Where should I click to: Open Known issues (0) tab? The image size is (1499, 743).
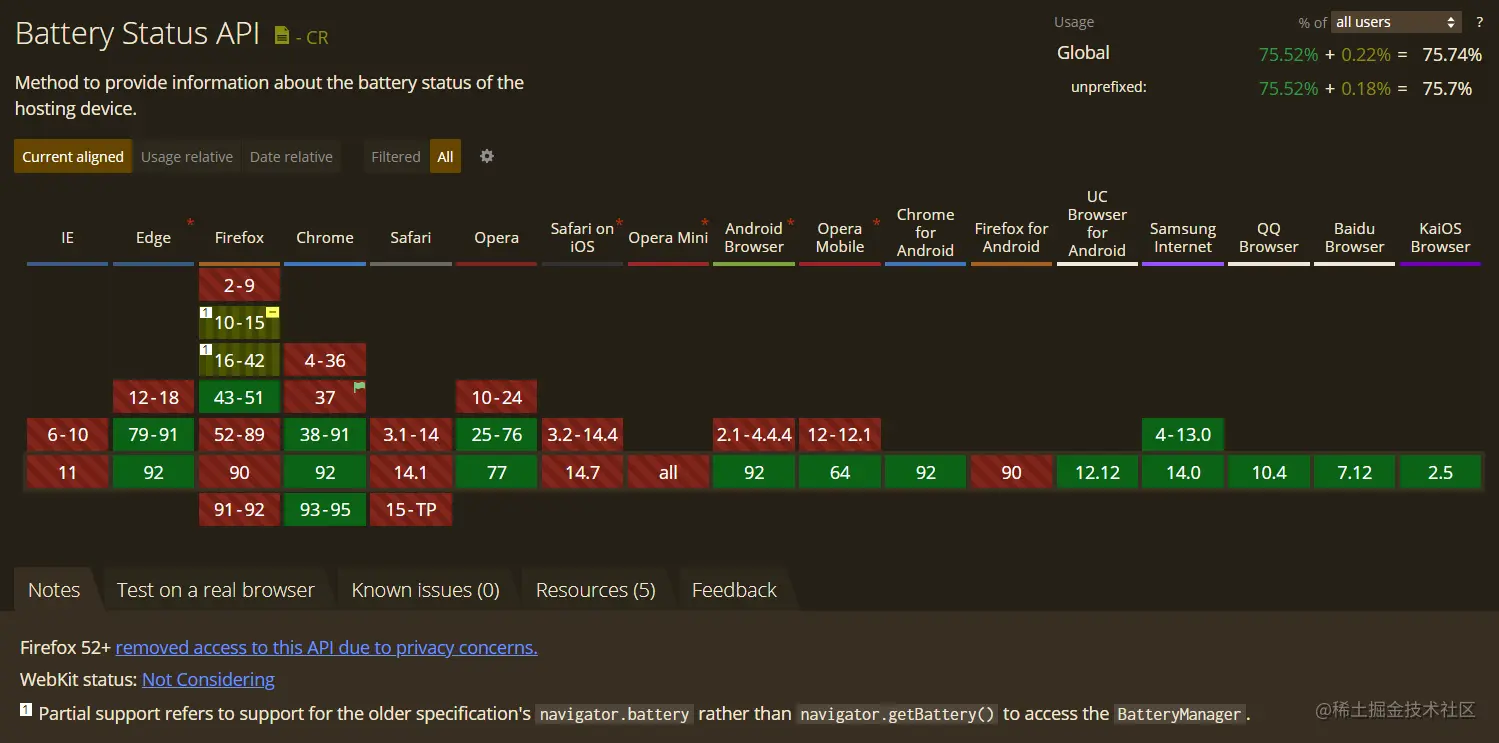(425, 590)
